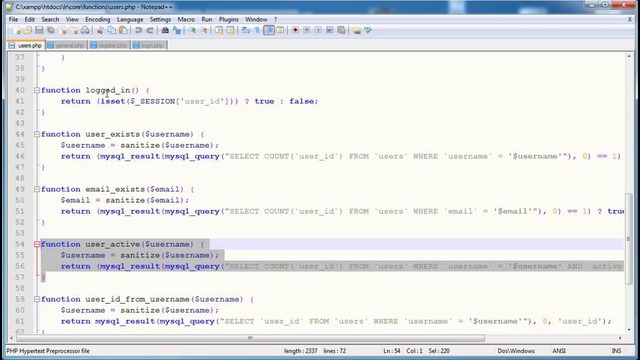
Task: Click the 'length : 2337' status text
Action: [x=300, y=351]
